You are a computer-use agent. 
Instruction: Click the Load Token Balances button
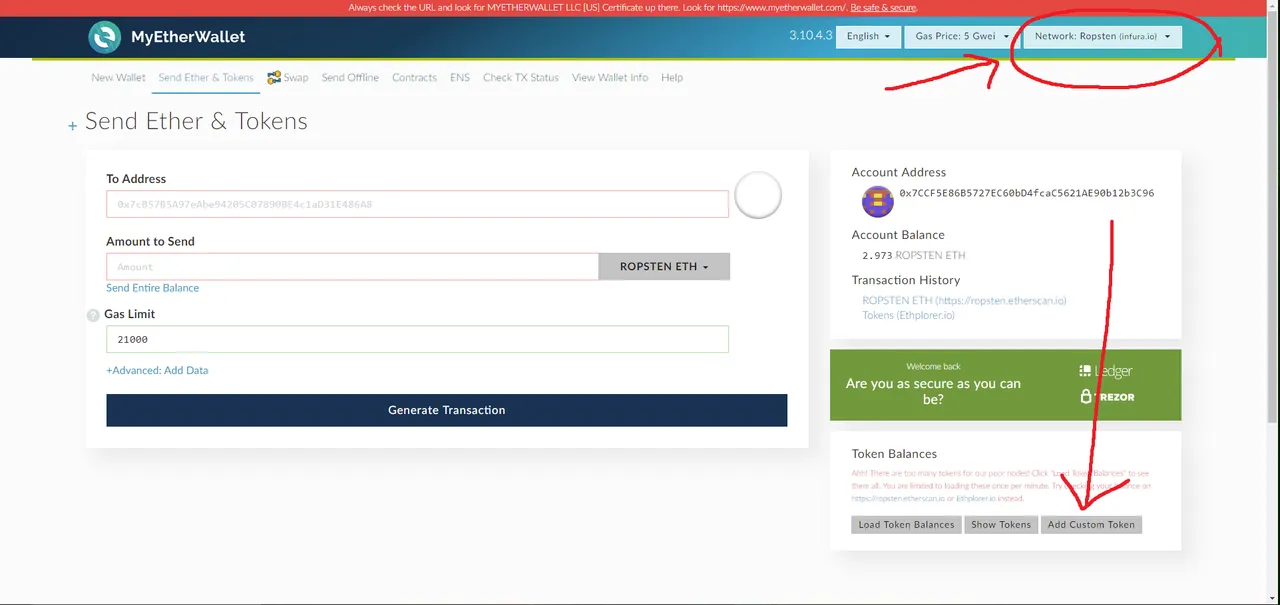[906, 524]
